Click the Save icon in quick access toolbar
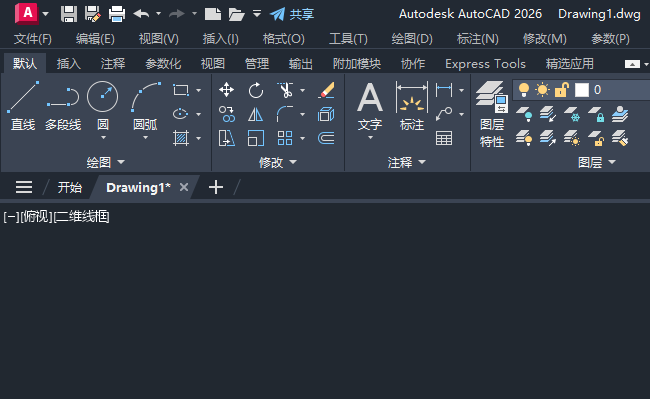This screenshot has width=650, height=399. [x=69, y=14]
